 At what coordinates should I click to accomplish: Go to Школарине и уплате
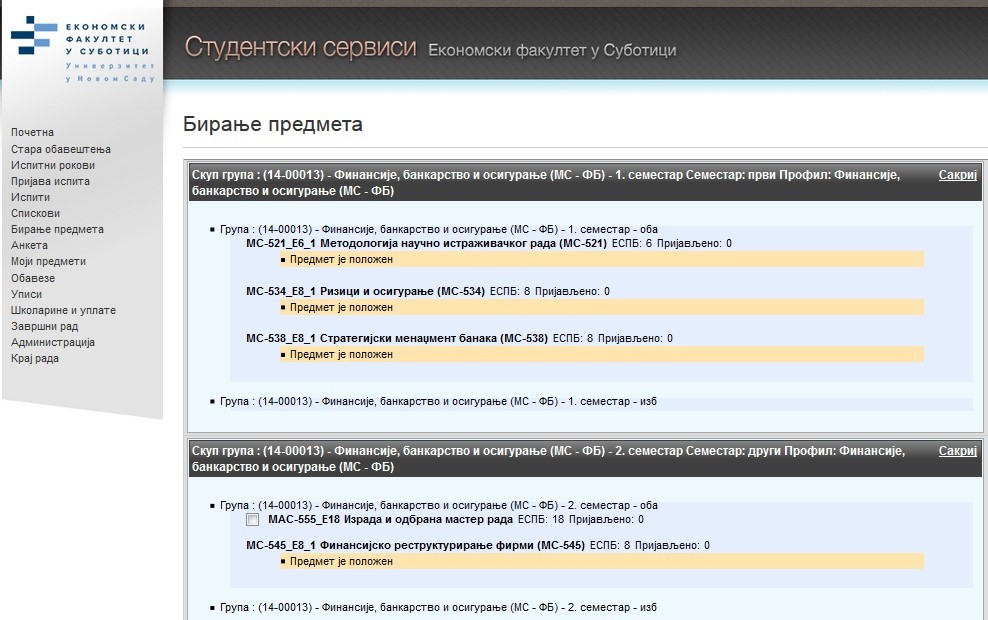[63, 310]
